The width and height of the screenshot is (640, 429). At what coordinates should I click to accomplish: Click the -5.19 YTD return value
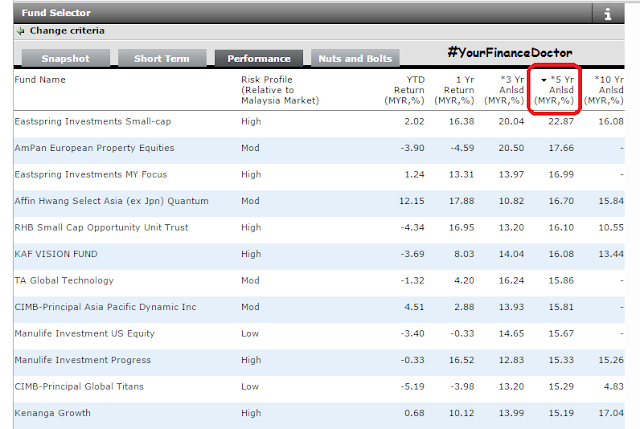[x=413, y=387]
